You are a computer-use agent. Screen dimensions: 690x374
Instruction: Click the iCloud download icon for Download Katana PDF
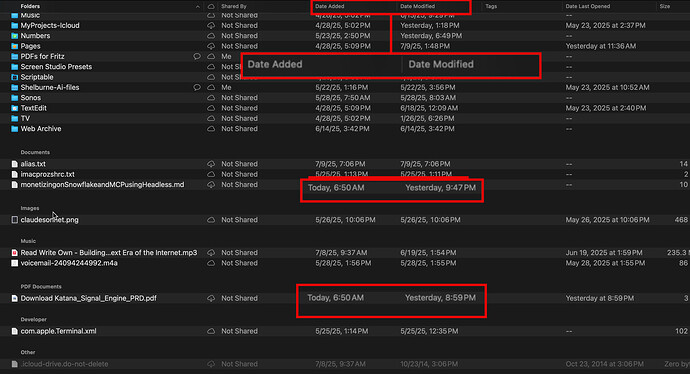click(211, 298)
